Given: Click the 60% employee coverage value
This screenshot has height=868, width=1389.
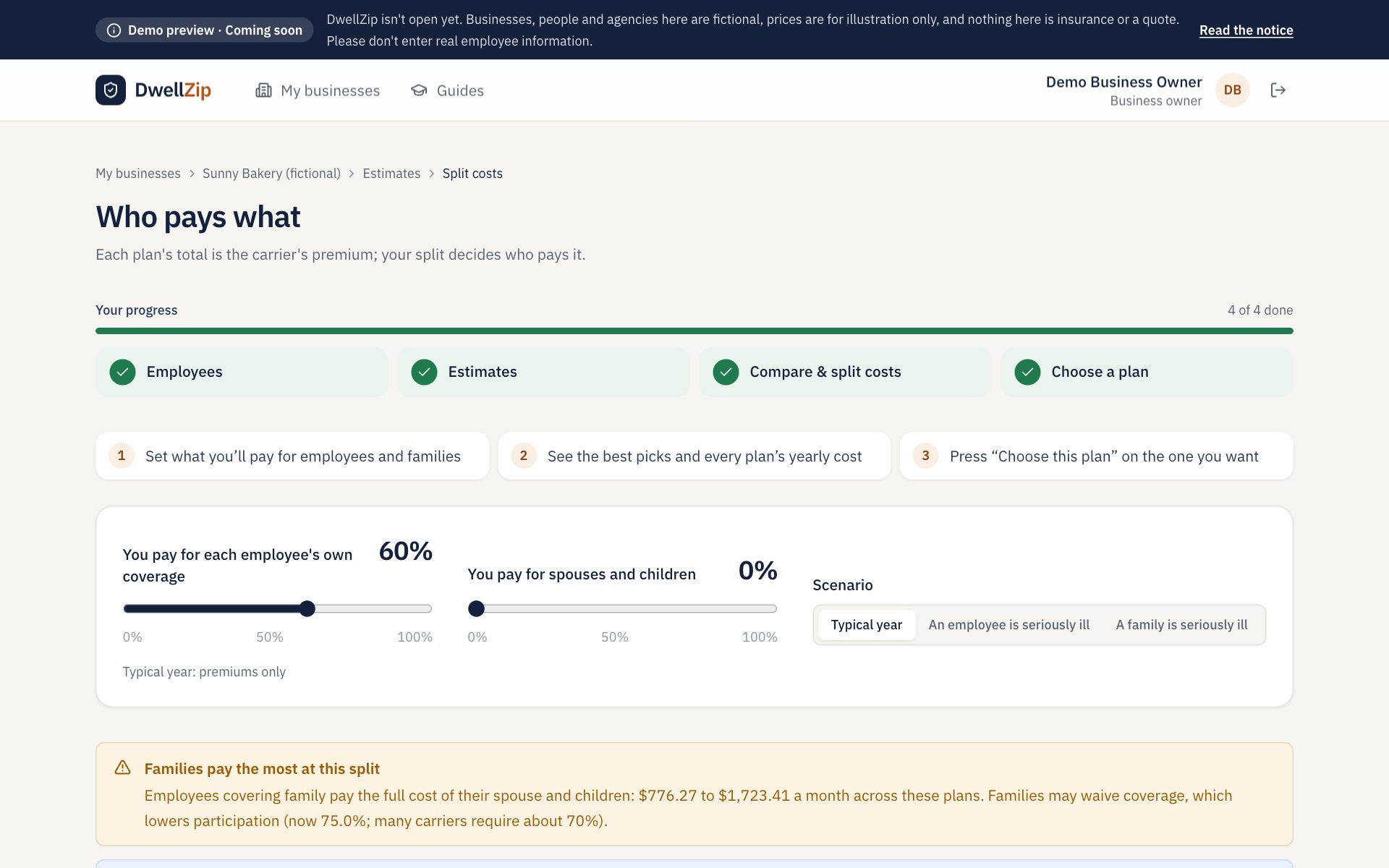Looking at the screenshot, I should pyautogui.click(x=406, y=551).
